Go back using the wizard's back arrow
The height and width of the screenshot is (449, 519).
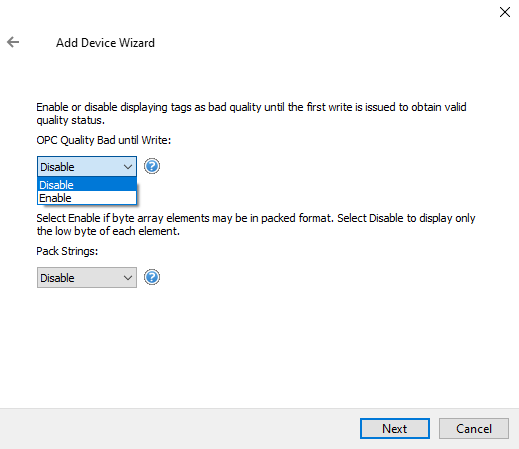click(x=13, y=42)
